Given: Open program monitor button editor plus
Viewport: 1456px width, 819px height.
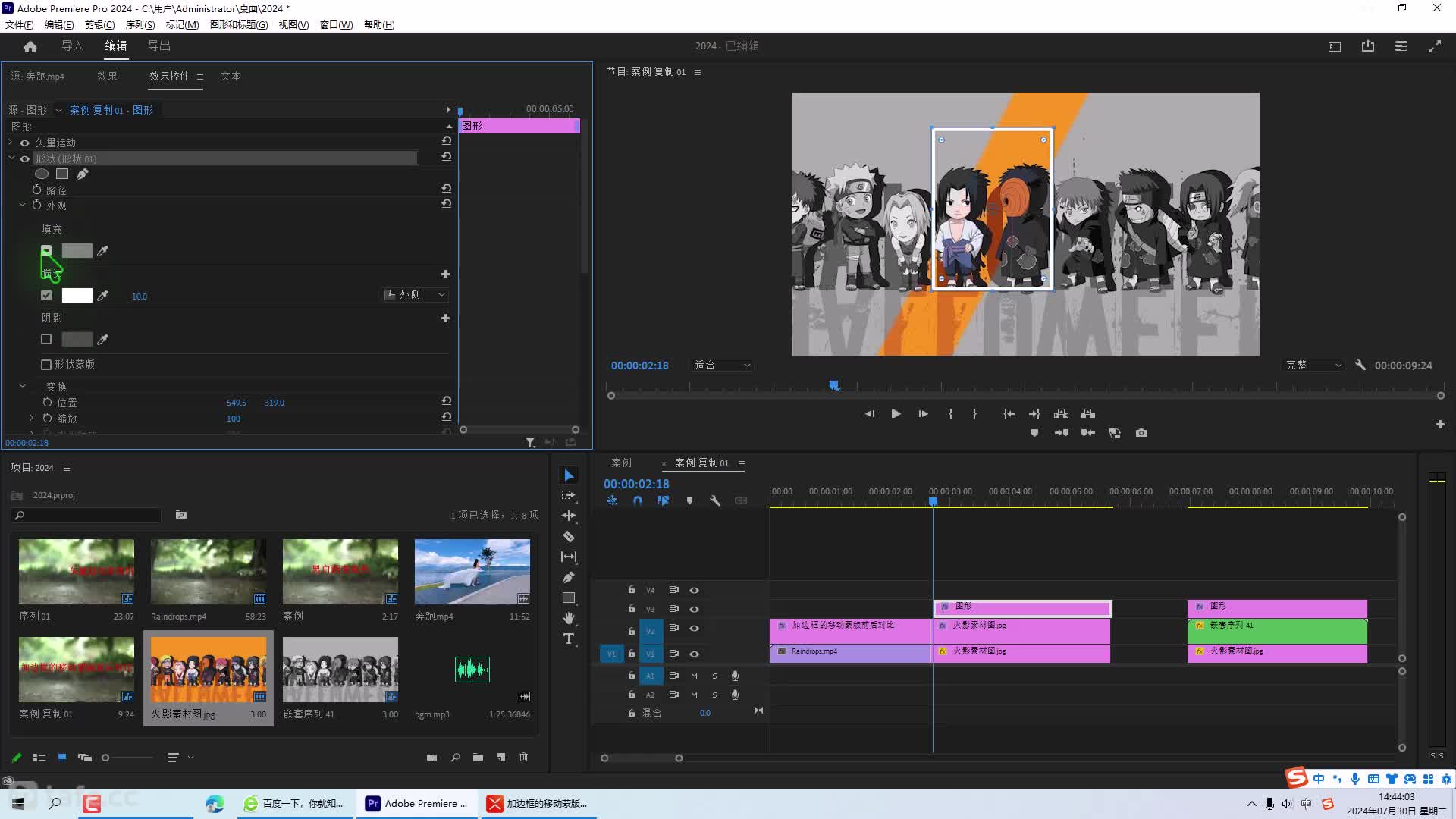Looking at the screenshot, I should pos(1440,424).
